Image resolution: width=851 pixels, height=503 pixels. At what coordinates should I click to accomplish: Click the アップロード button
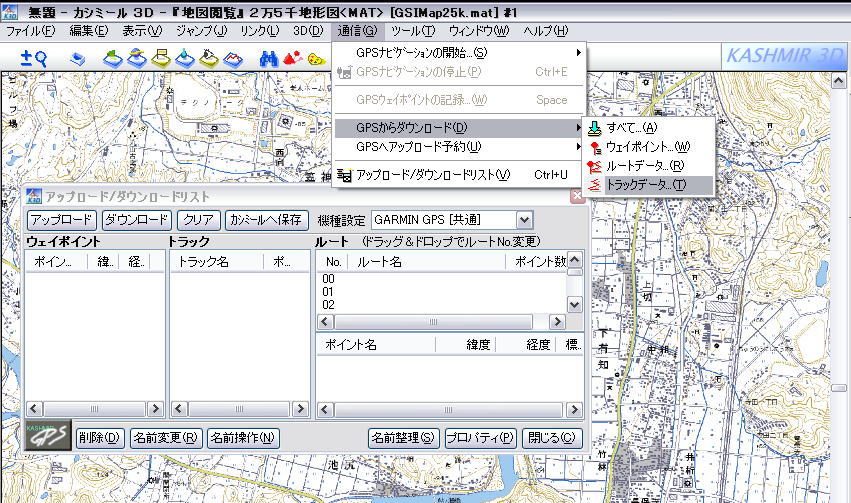pyautogui.click(x=62, y=220)
